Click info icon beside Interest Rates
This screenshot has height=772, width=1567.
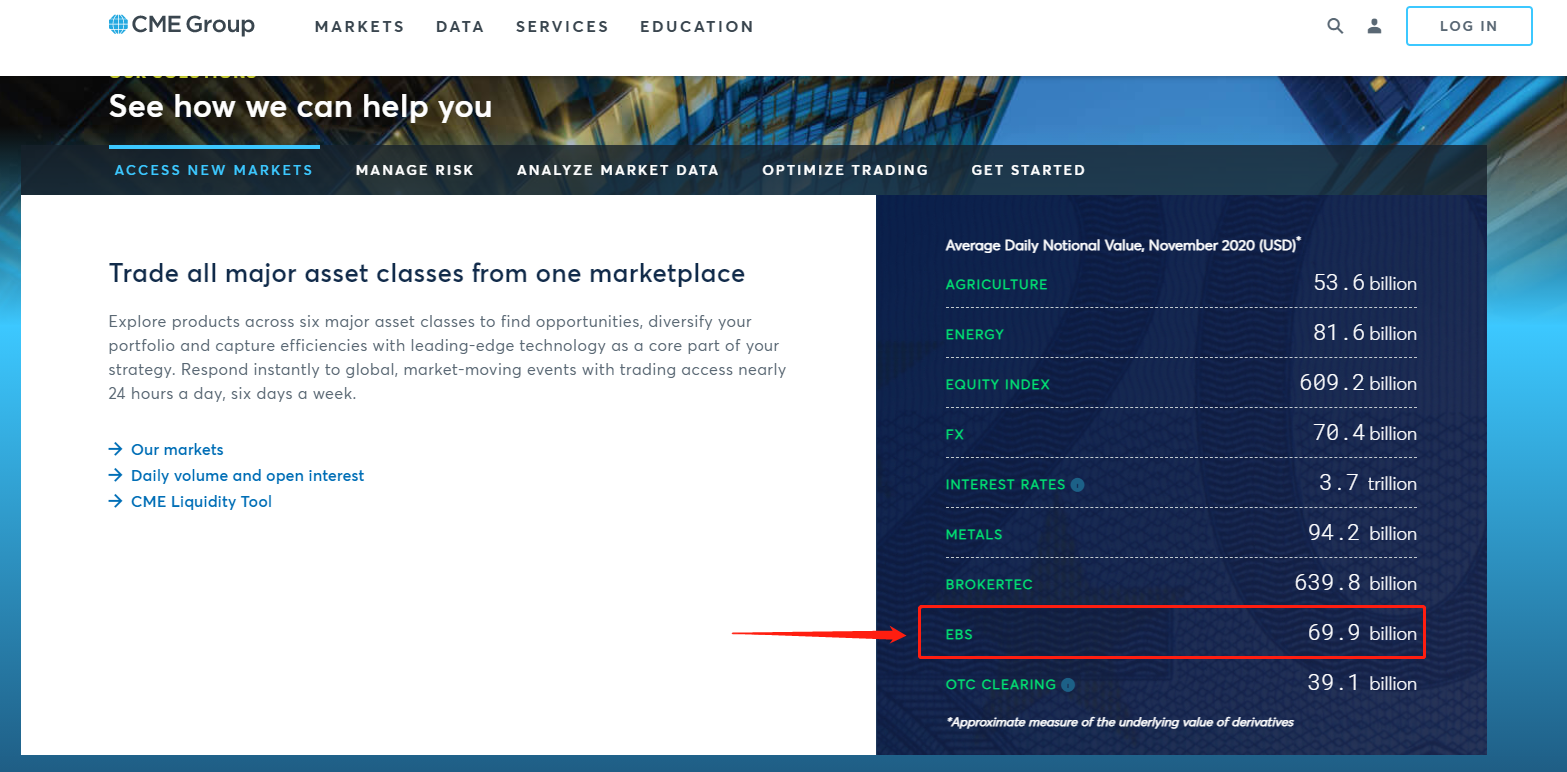1077,485
